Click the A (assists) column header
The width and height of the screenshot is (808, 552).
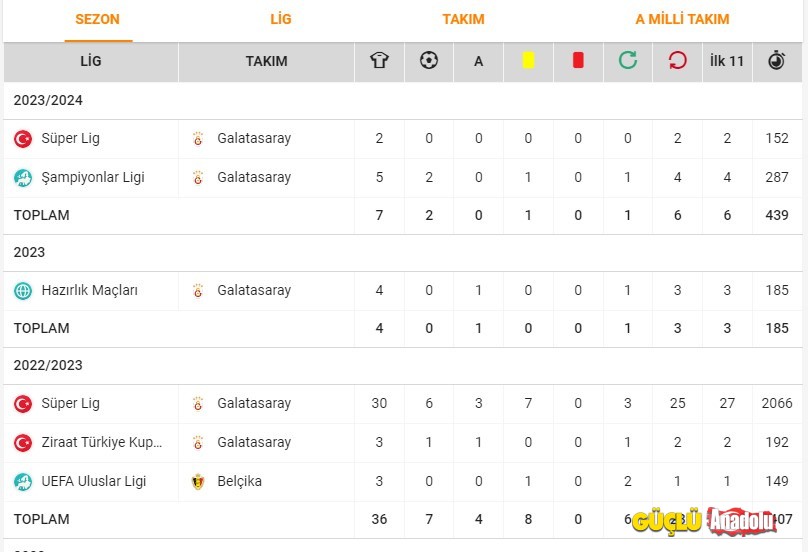coord(478,61)
